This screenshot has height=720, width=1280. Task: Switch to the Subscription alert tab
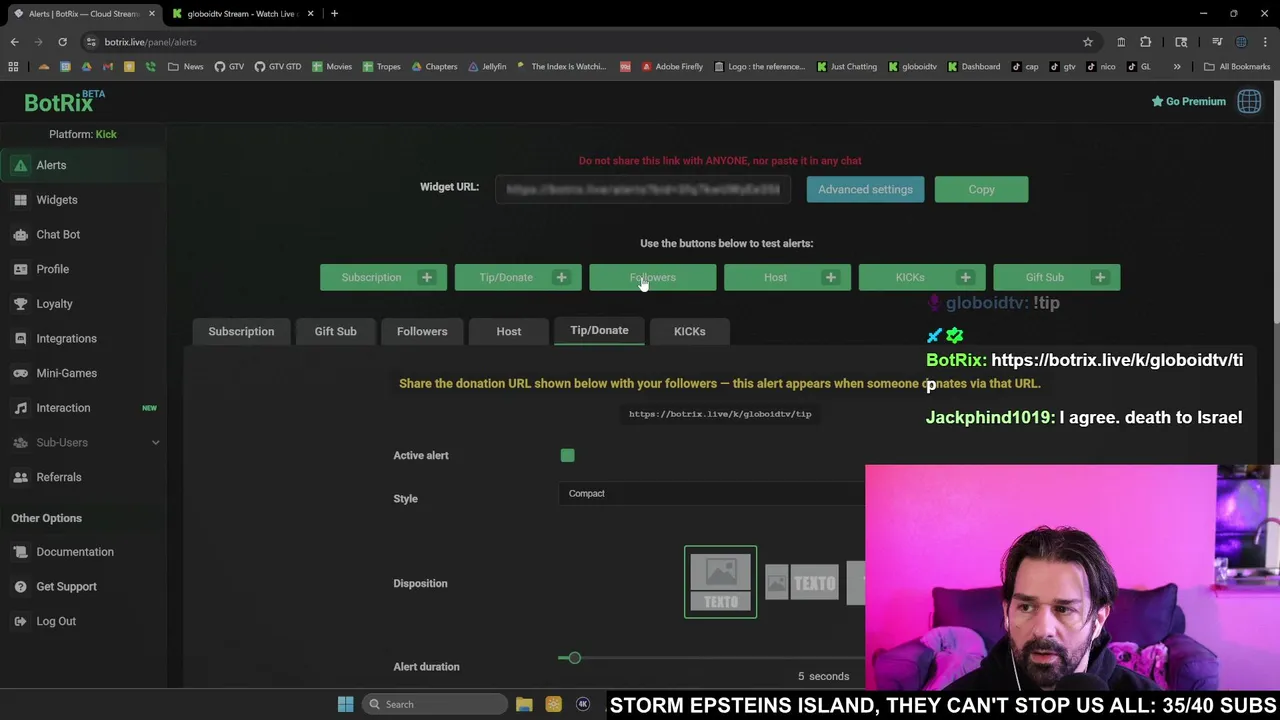coord(241,331)
